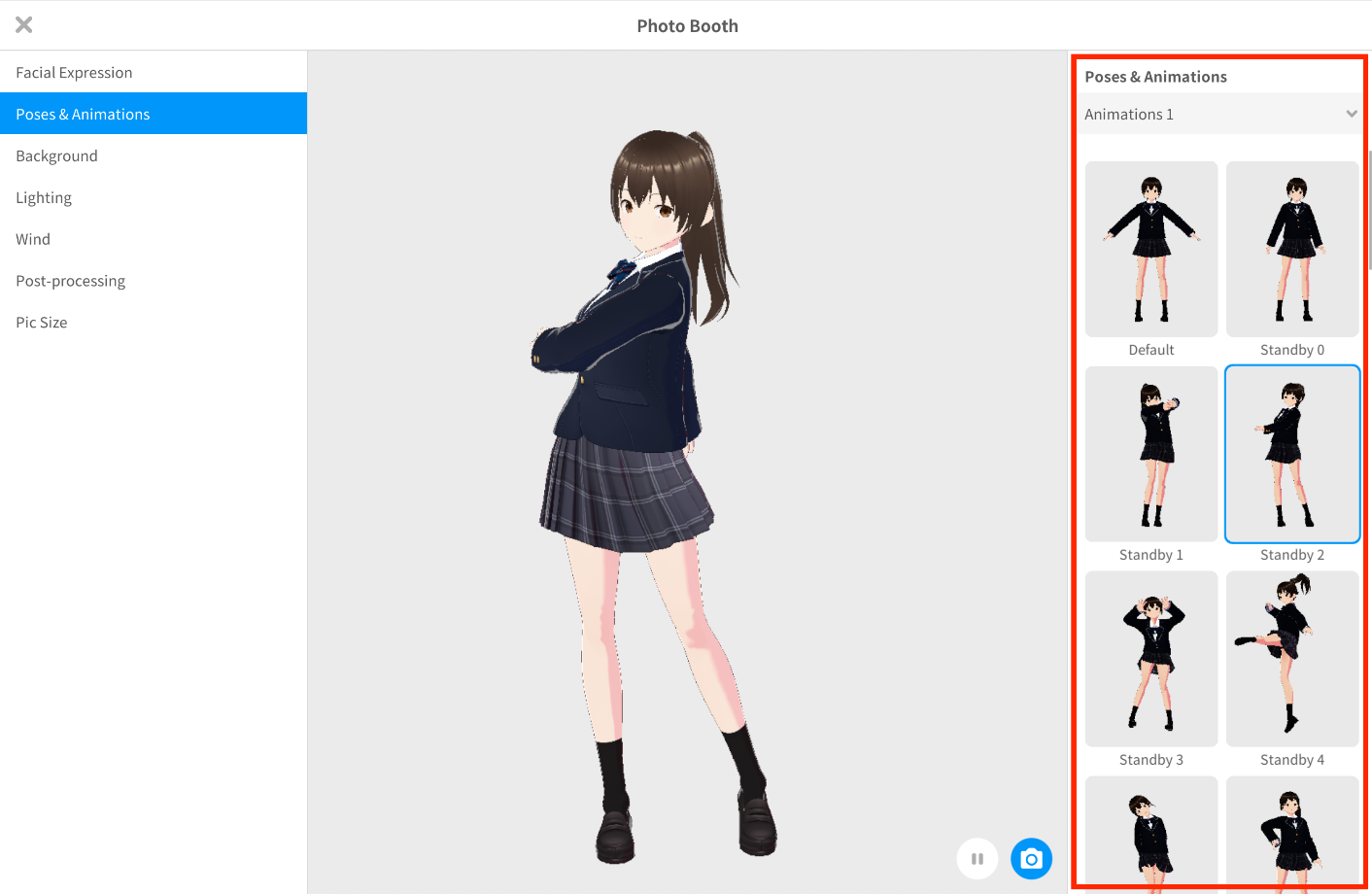Open the Post-processing settings
The image size is (1372, 894).
154,281
